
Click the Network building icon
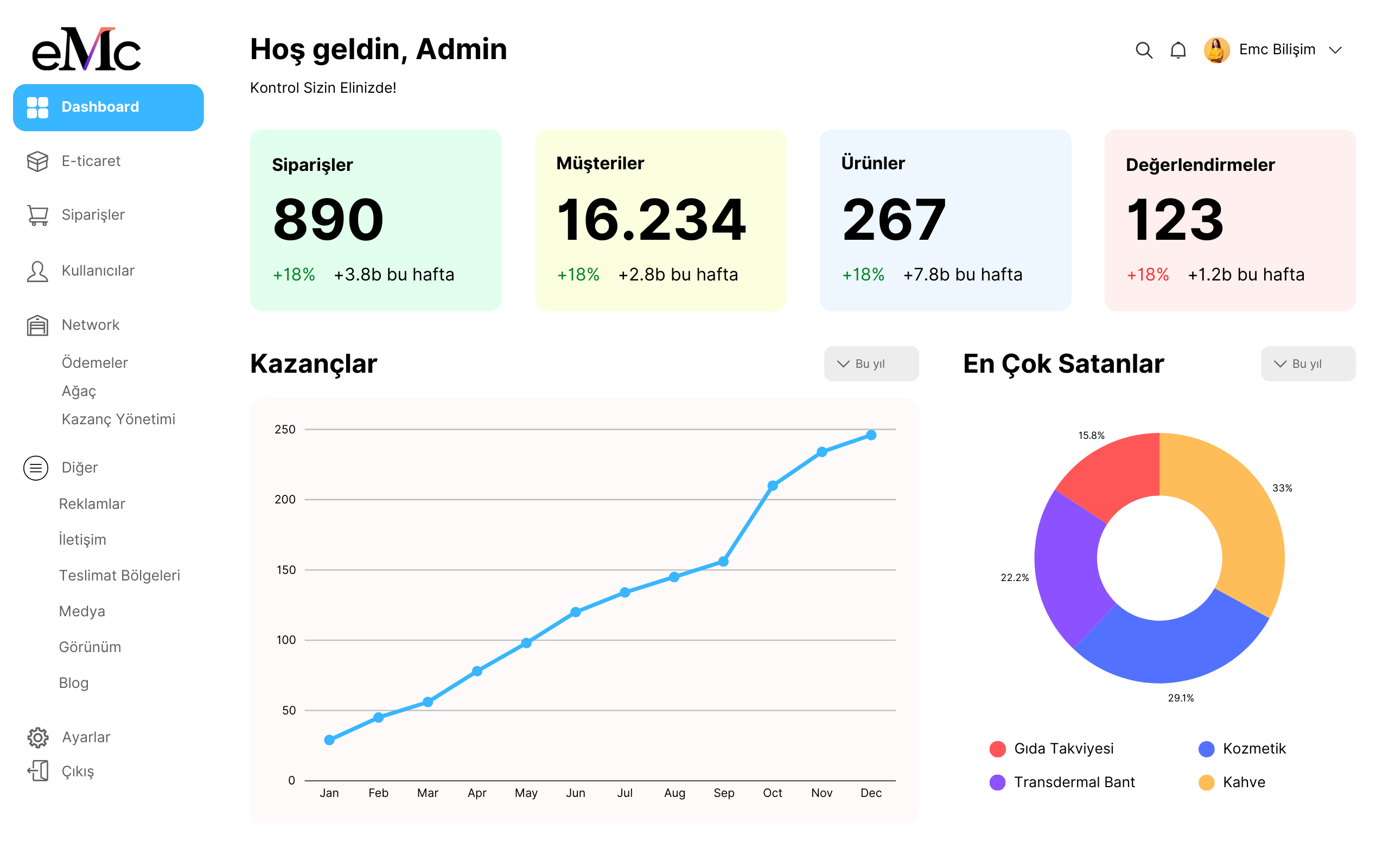coord(37,325)
